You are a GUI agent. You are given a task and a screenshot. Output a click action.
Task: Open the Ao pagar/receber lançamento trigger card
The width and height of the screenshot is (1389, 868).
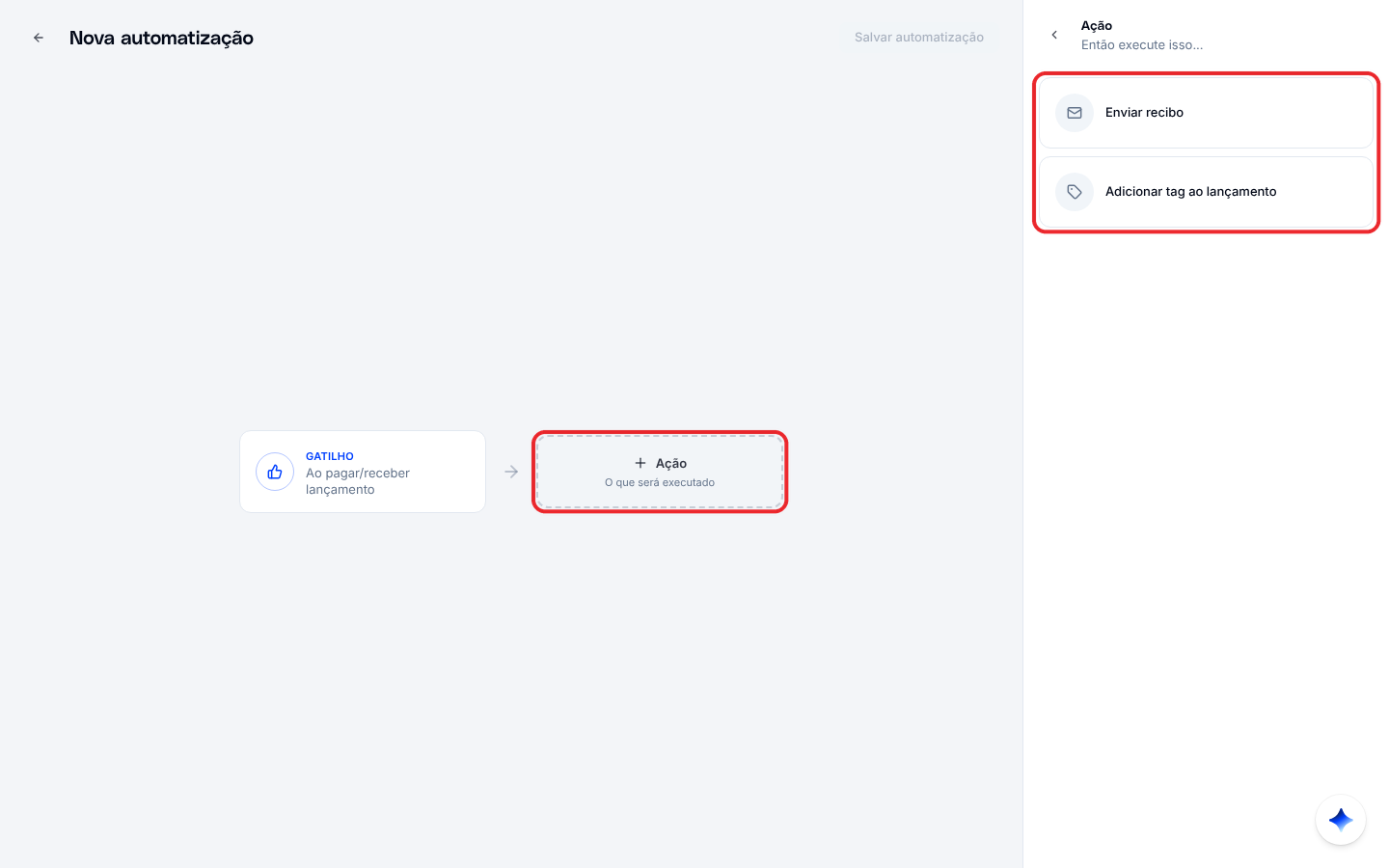[363, 472]
